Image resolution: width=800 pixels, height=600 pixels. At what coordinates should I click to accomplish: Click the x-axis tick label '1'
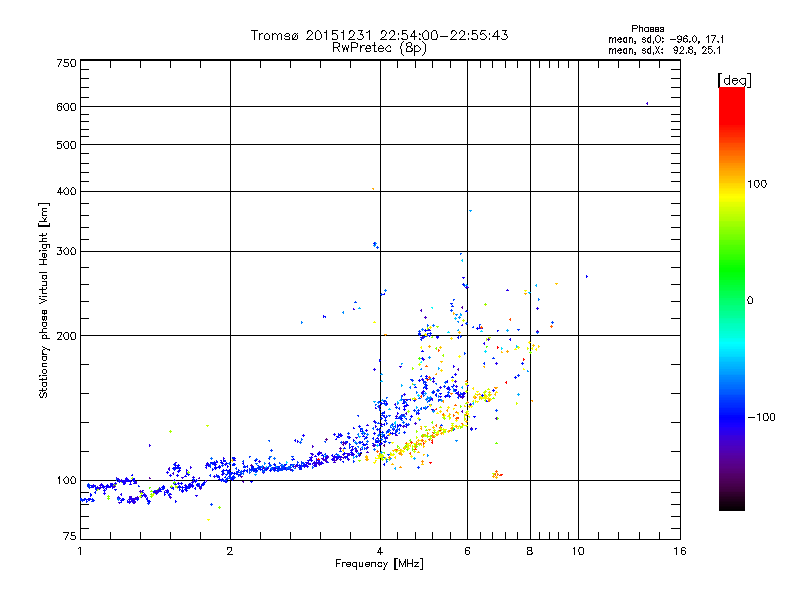click(80, 551)
